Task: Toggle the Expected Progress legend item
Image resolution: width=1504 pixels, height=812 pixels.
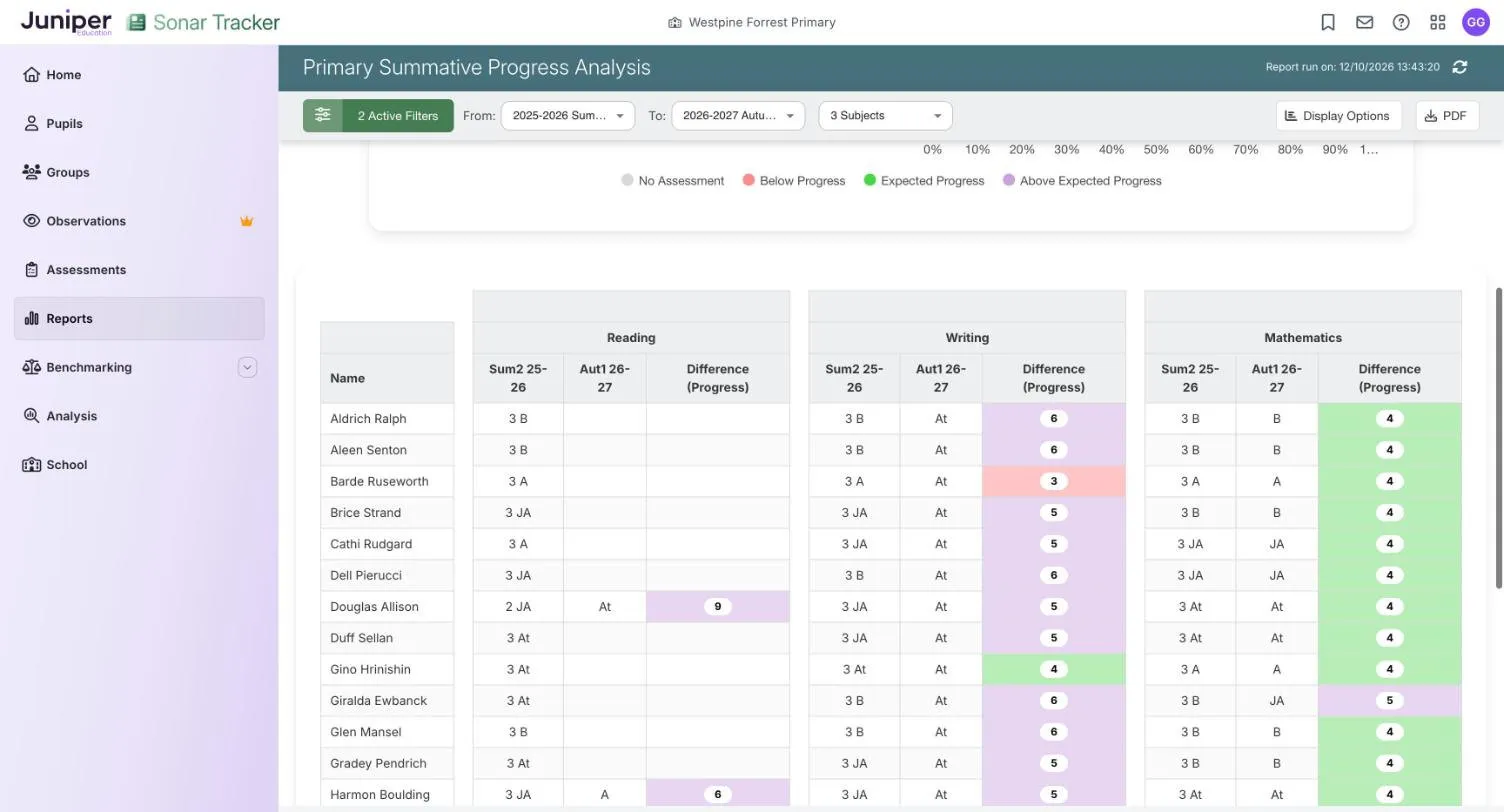Action: (x=924, y=181)
